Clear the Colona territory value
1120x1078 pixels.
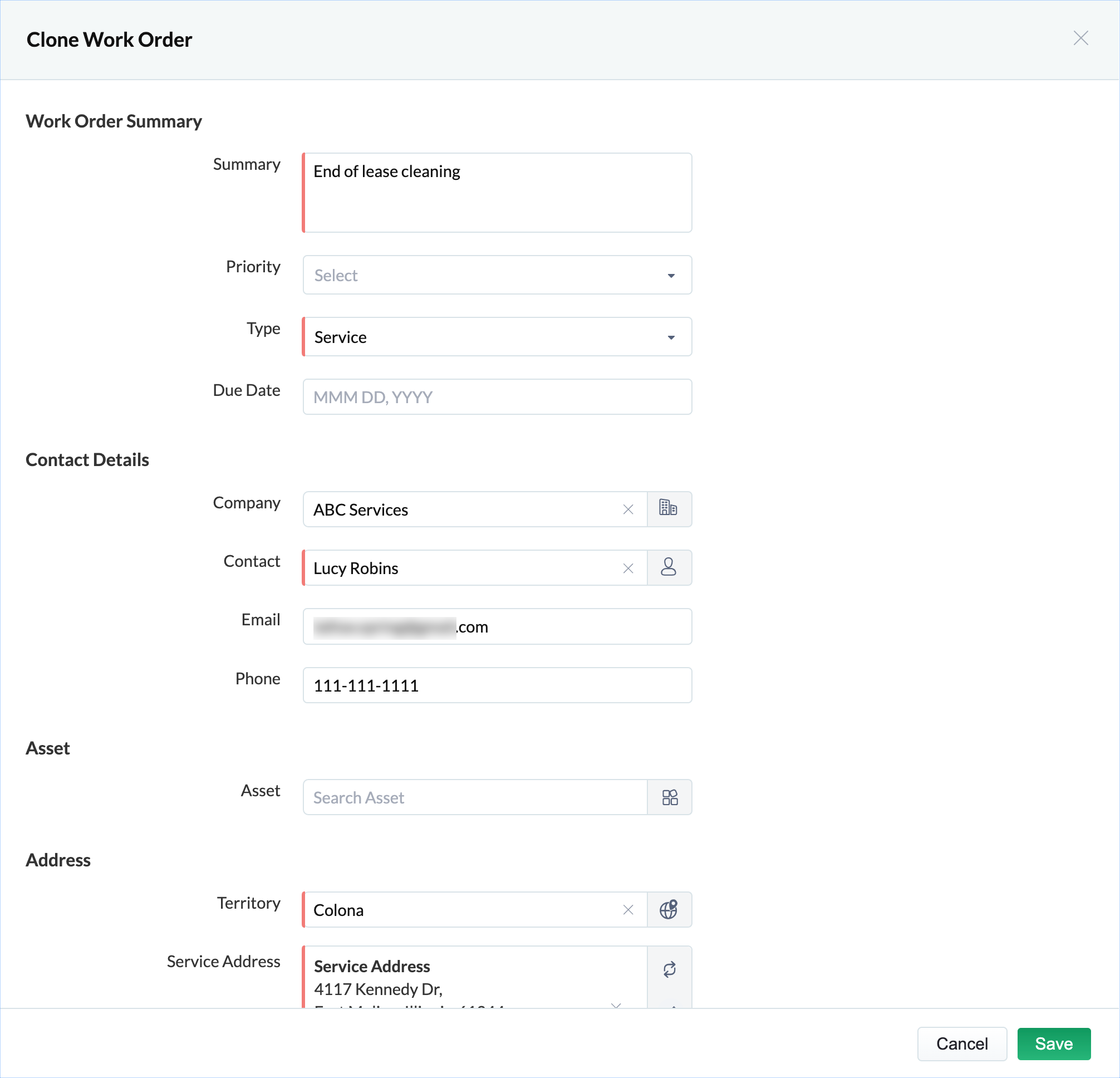pos(628,910)
